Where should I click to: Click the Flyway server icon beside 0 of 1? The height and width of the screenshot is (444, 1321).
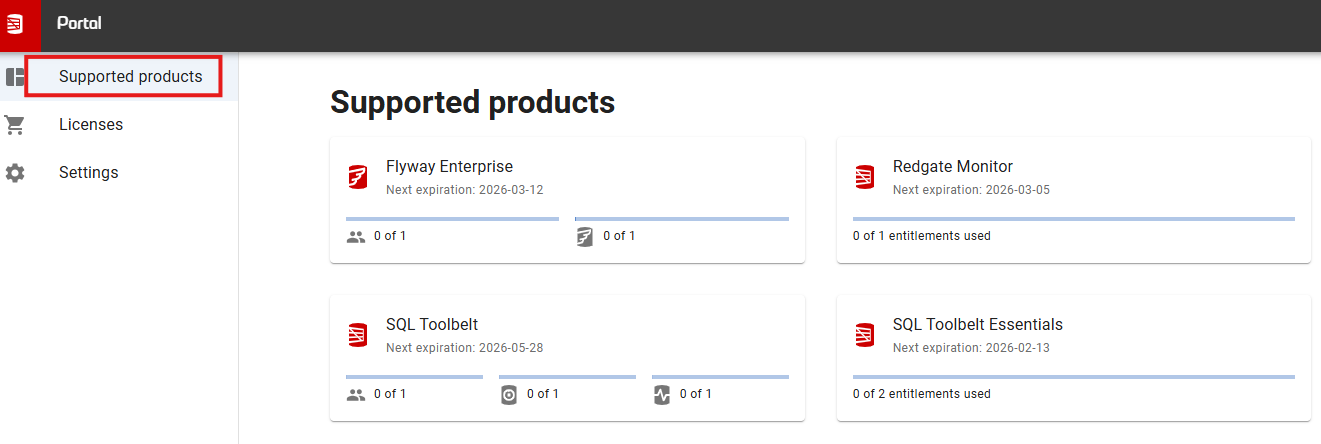pyautogui.click(x=585, y=237)
